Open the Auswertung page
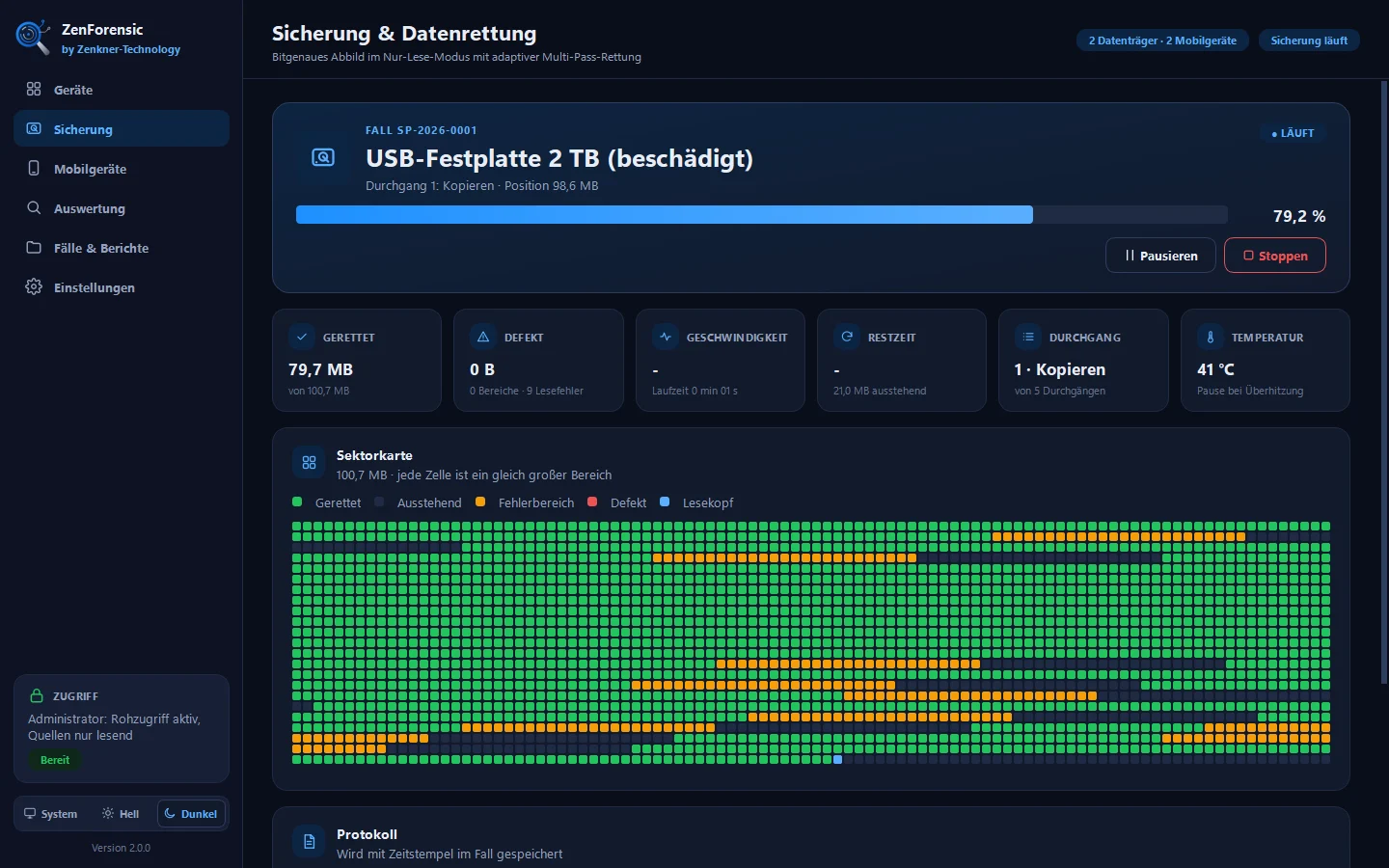Screen dimensions: 1389x868 (x=121, y=208)
